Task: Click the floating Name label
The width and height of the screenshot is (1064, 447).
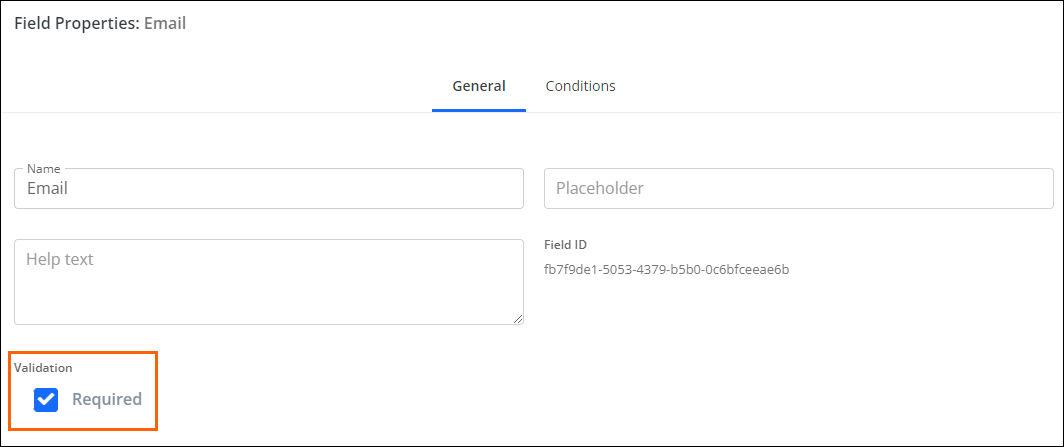Action: coord(43,169)
